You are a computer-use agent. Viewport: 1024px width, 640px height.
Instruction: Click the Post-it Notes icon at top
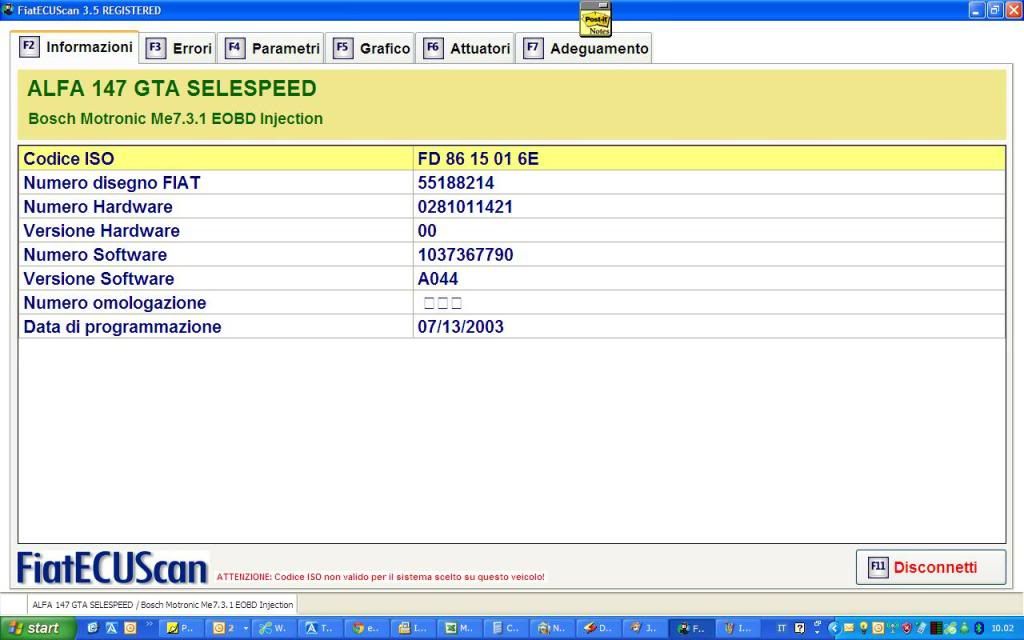(x=596, y=18)
